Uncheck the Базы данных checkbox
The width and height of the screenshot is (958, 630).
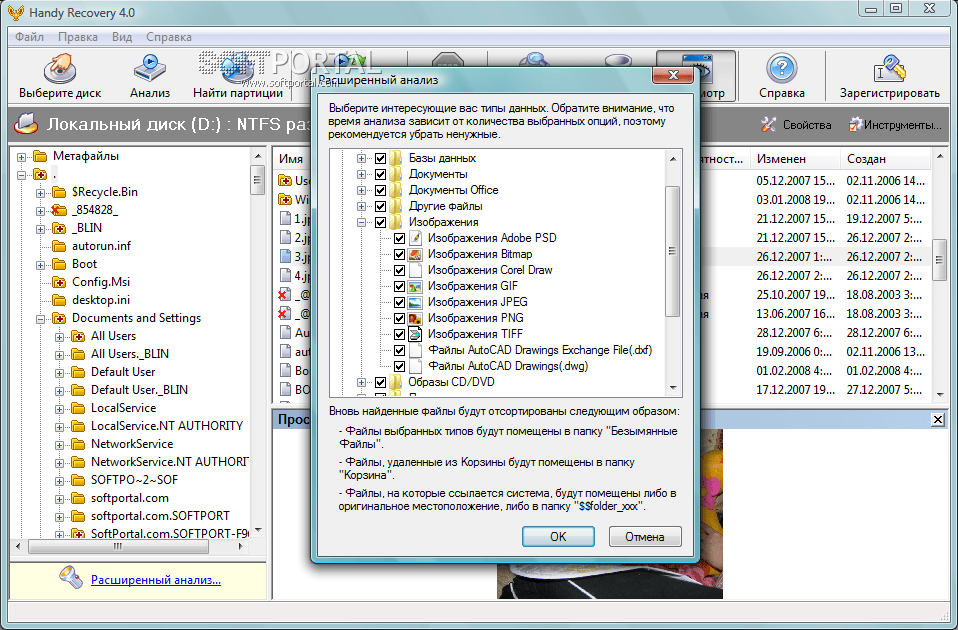click(380, 158)
